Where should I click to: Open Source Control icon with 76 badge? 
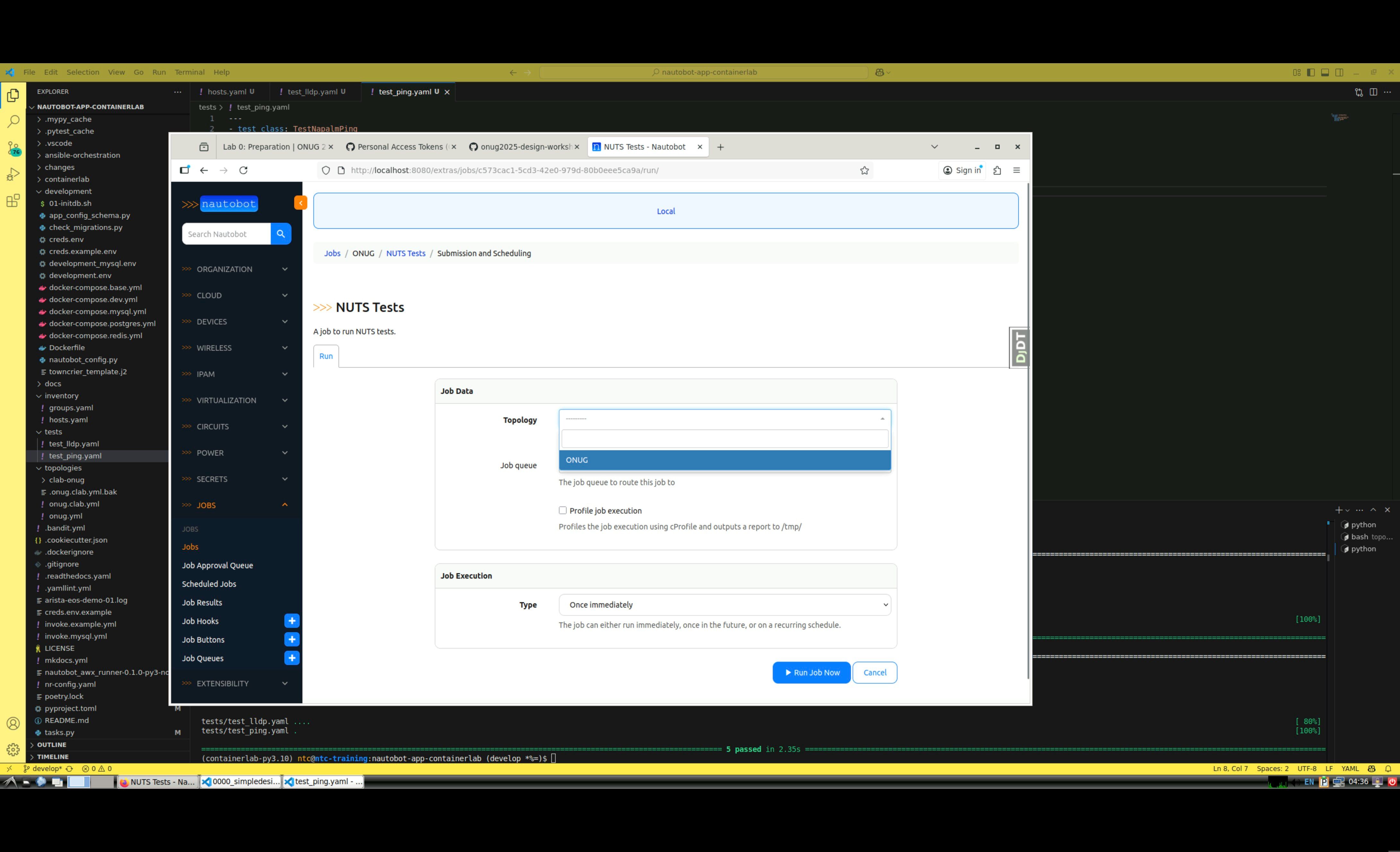coord(13,148)
